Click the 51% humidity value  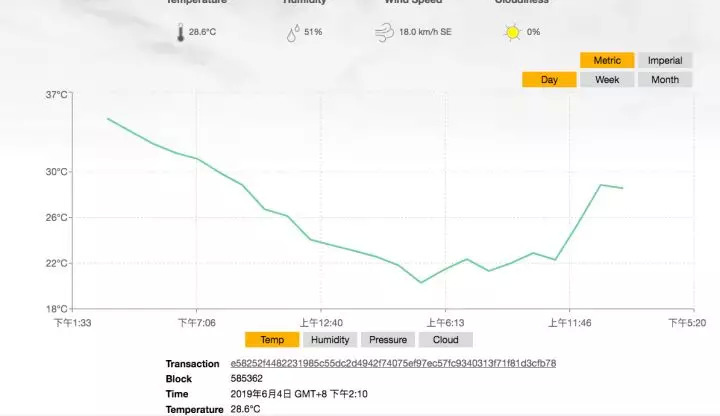[313, 32]
